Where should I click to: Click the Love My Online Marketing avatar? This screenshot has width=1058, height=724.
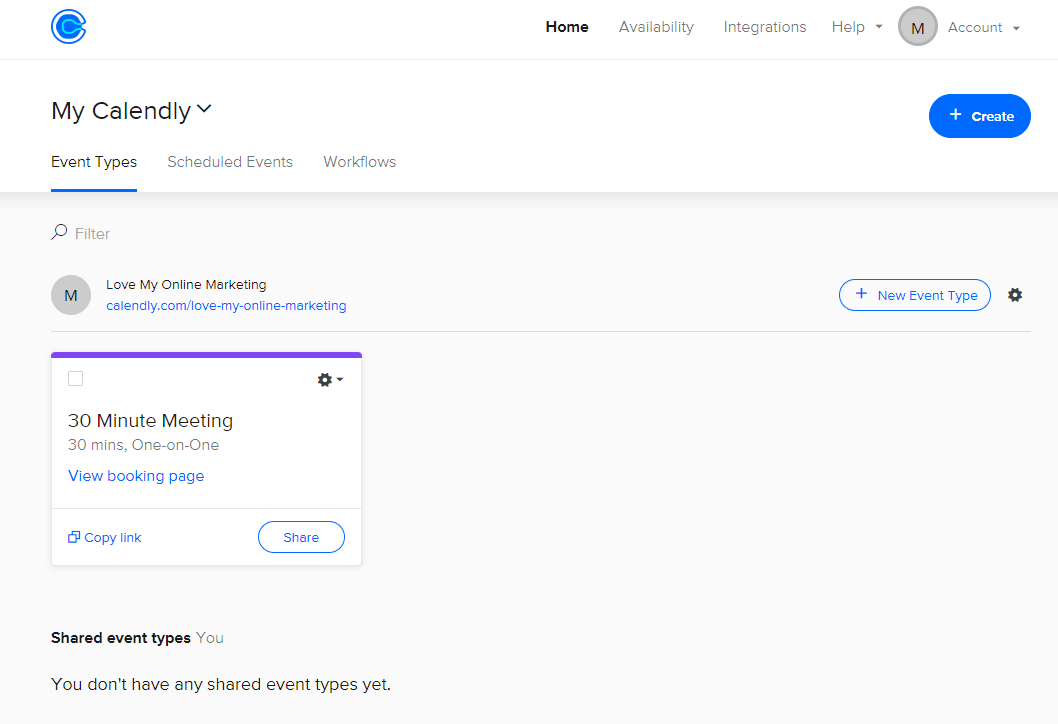(x=71, y=295)
